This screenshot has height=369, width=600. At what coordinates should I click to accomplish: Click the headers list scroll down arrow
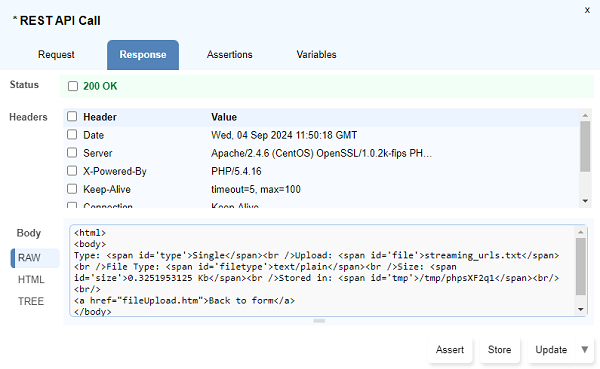(x=585, y=201)
